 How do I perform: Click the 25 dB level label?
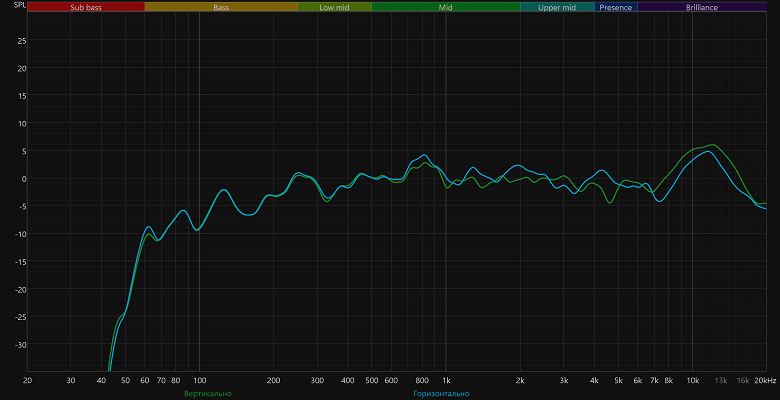click(22, 41)
